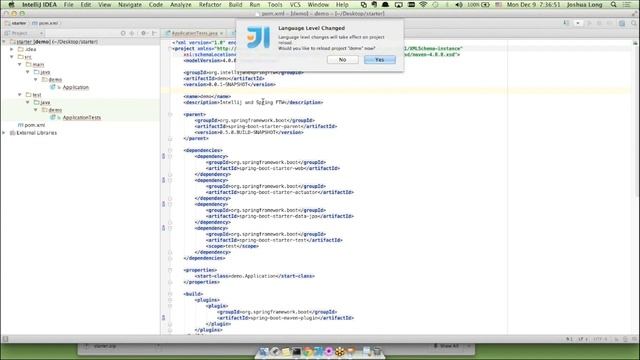The image size is (640, 360).
Task: Click the AirPlay display icon
Action: coord(398,4)
